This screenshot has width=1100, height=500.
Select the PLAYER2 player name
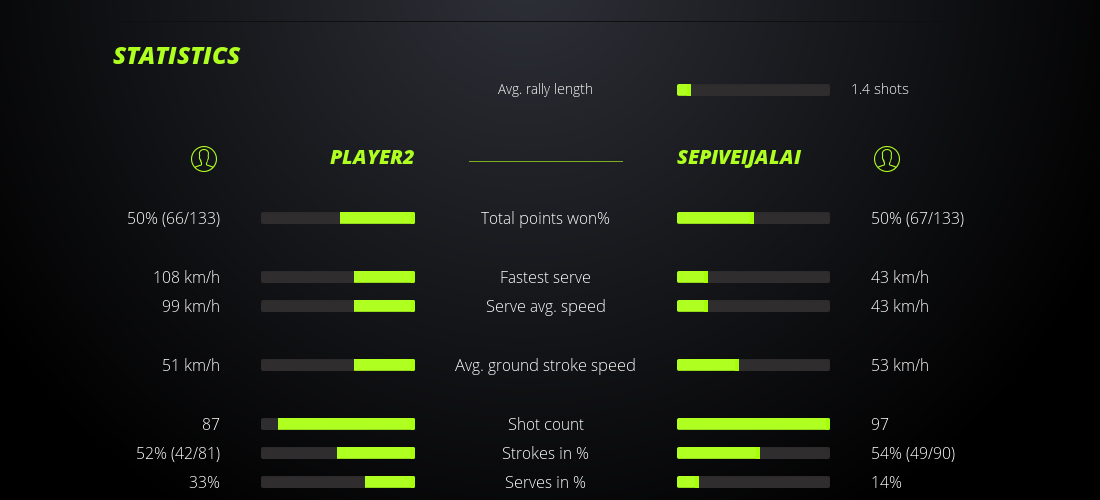tap(372, 158)
